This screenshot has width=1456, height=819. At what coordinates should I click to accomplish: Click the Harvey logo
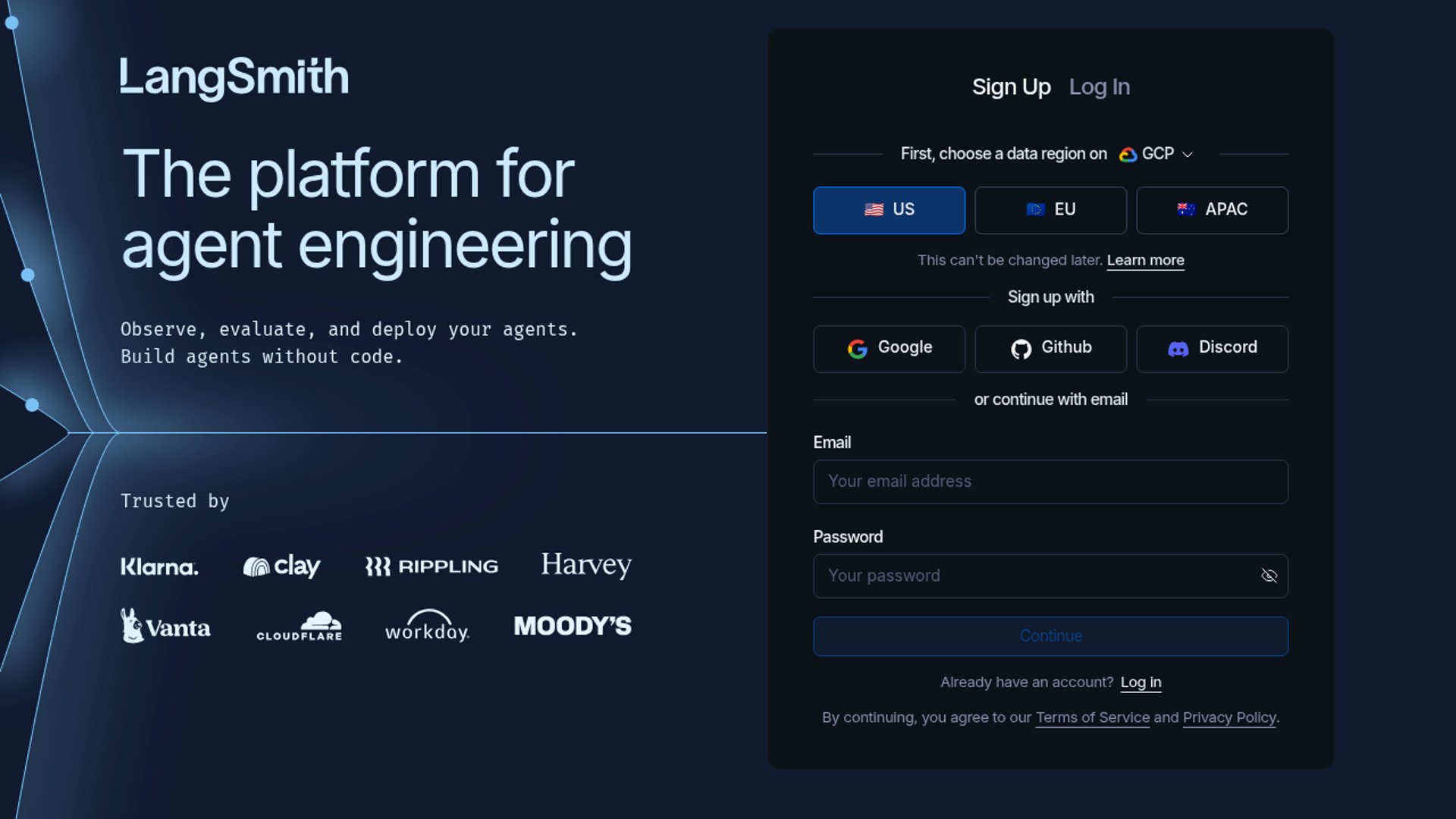pyautogui.click(x=585, y=565)
